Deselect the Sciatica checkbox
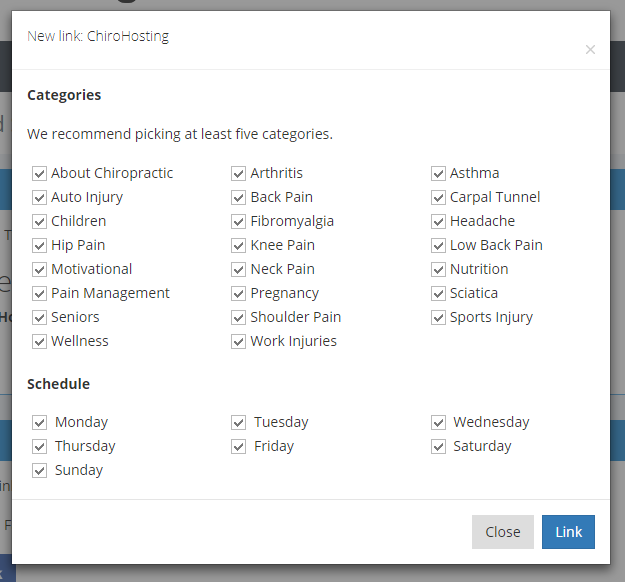This screenshot has width=625, height=582. click(438, 293)
